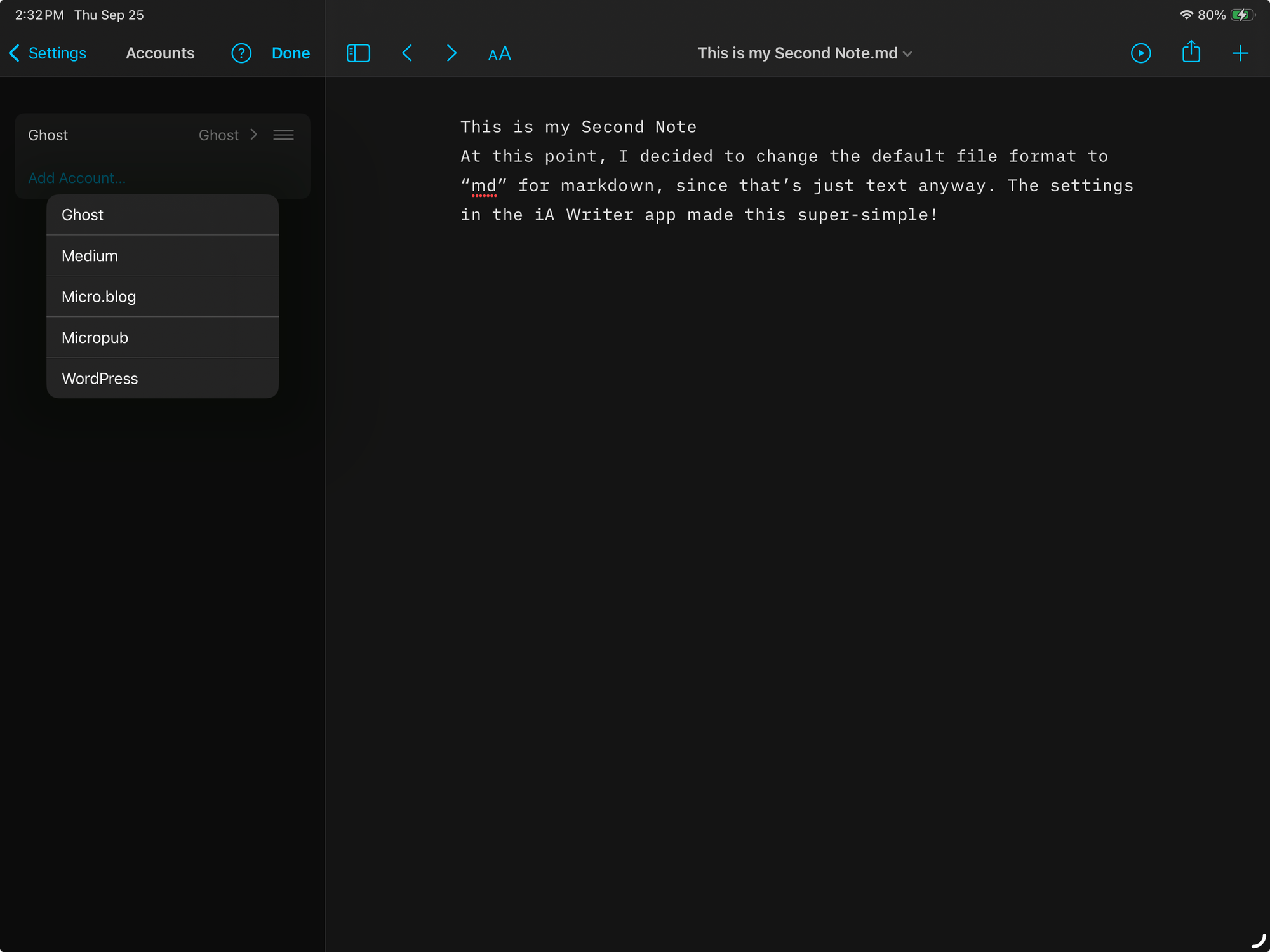
Task: Create new document with plus icon
Action: tap(1240, 53)
